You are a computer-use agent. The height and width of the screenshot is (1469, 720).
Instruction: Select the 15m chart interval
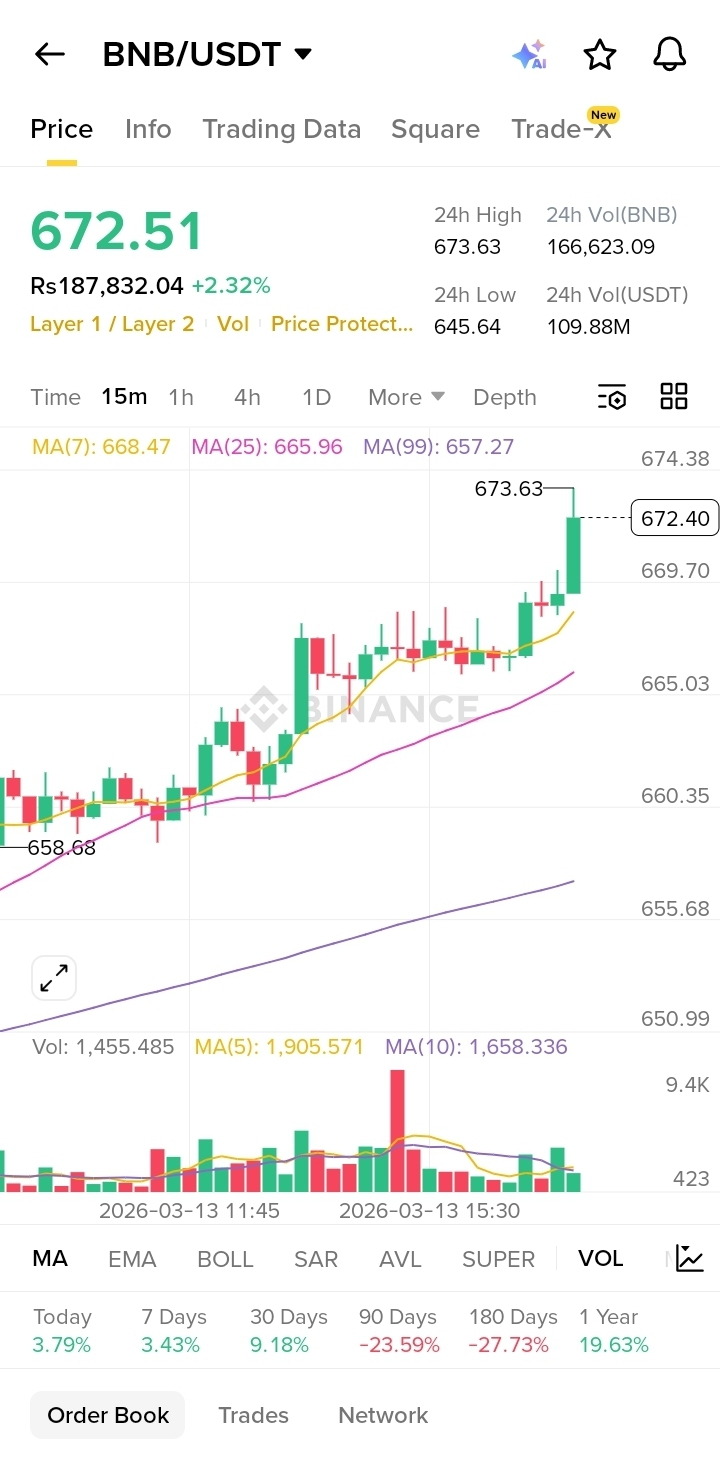point(124,397)
